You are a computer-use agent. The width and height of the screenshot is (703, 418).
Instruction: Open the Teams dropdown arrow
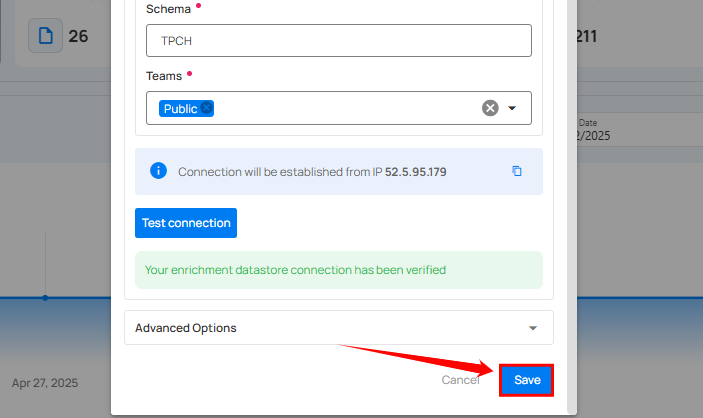coord(512,108)
